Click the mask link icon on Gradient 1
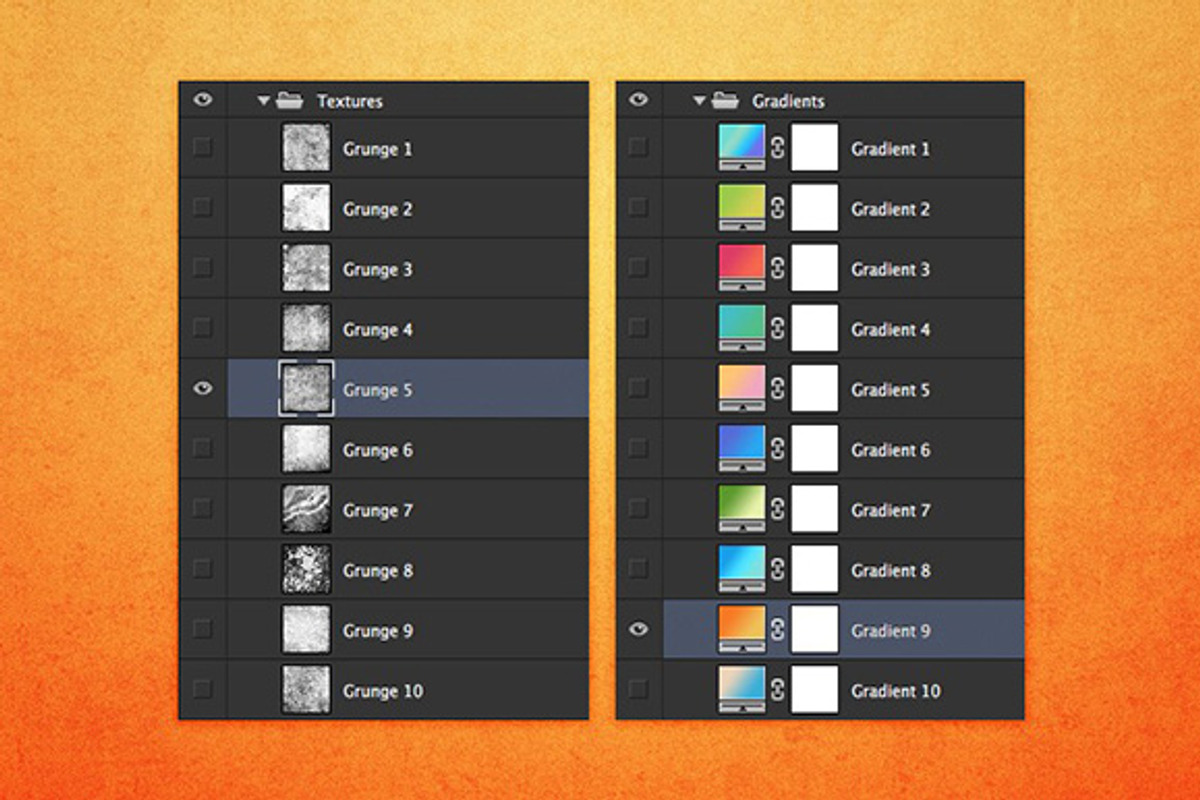Image resolution: width=1200 pixels, height=800 pixels. point(778,149)
